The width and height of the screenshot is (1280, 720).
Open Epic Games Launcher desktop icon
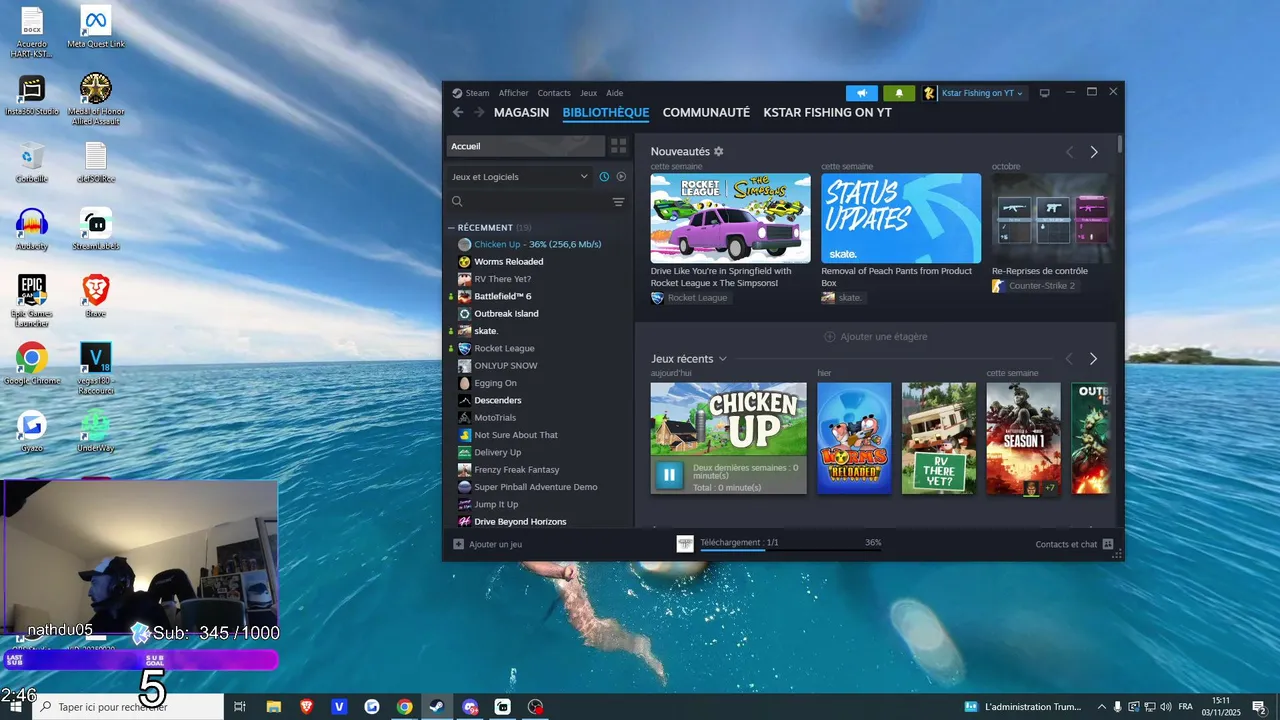32,300
